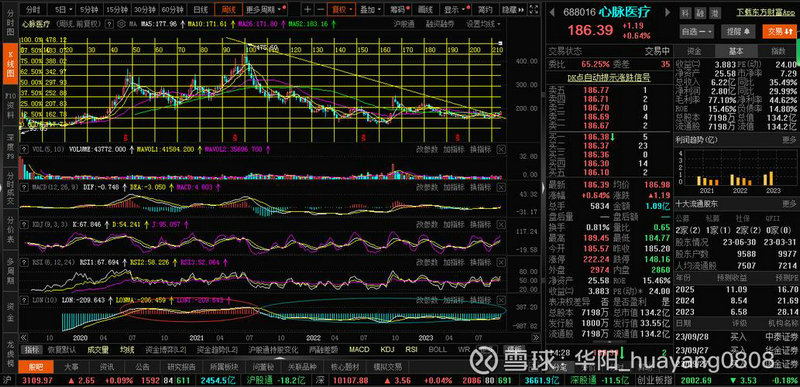Viewport: 800px width, 387px height.
Task: Switch chart to 周线 period
Action: pos(228,10)
